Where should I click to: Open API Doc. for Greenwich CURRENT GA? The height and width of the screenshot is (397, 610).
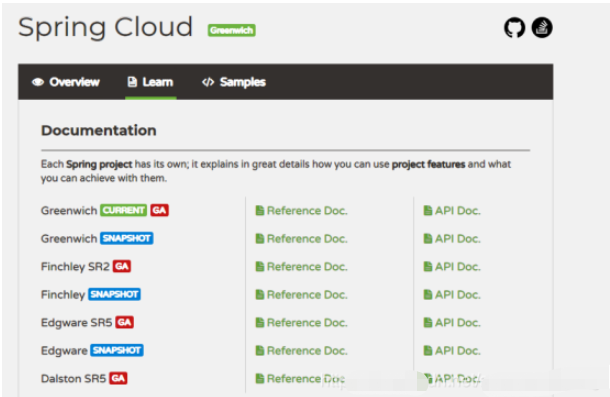(452, 211)
